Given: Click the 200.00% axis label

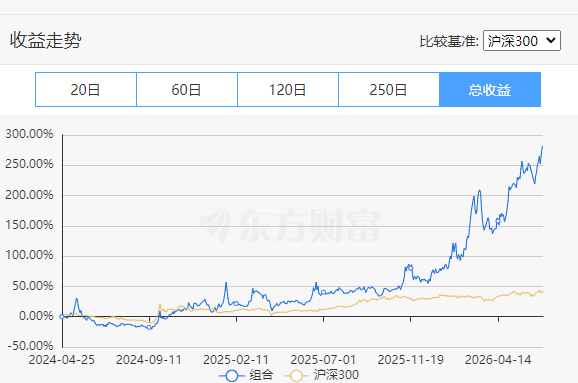Looking at the screenshot, I should pyautogui.click(x=29, y=195).
